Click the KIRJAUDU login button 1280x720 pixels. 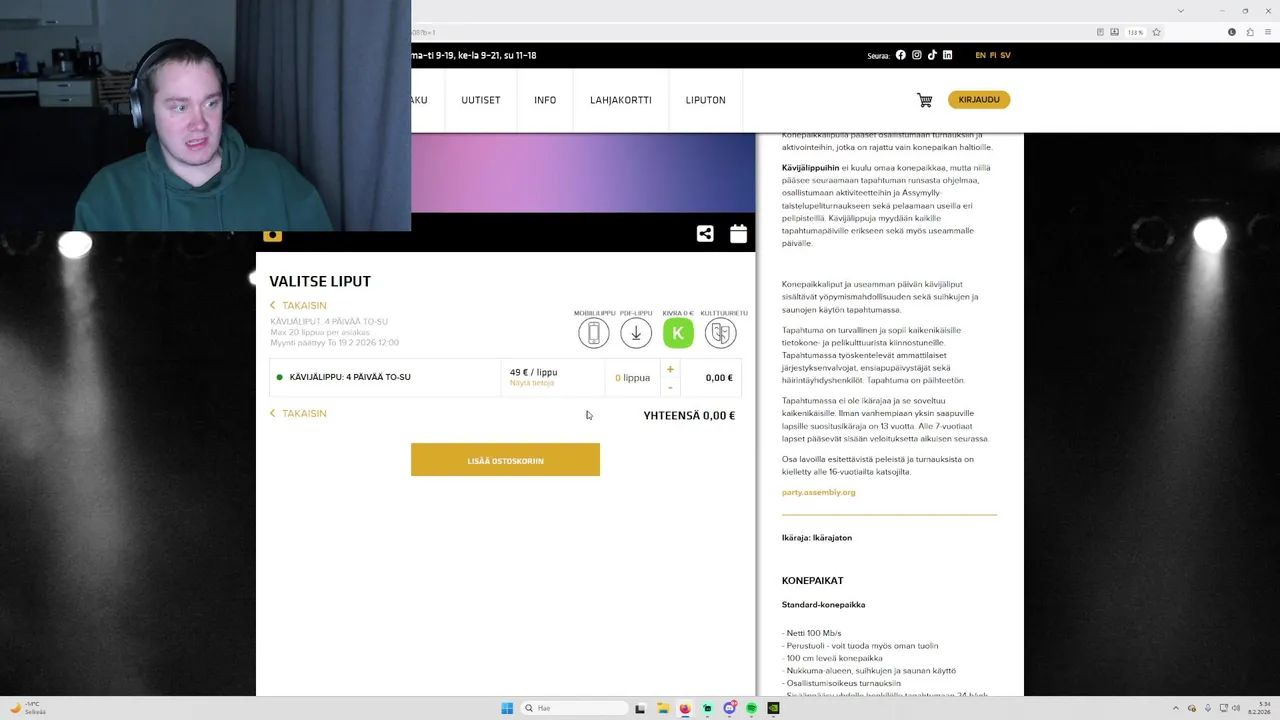[x=979, y=99]
